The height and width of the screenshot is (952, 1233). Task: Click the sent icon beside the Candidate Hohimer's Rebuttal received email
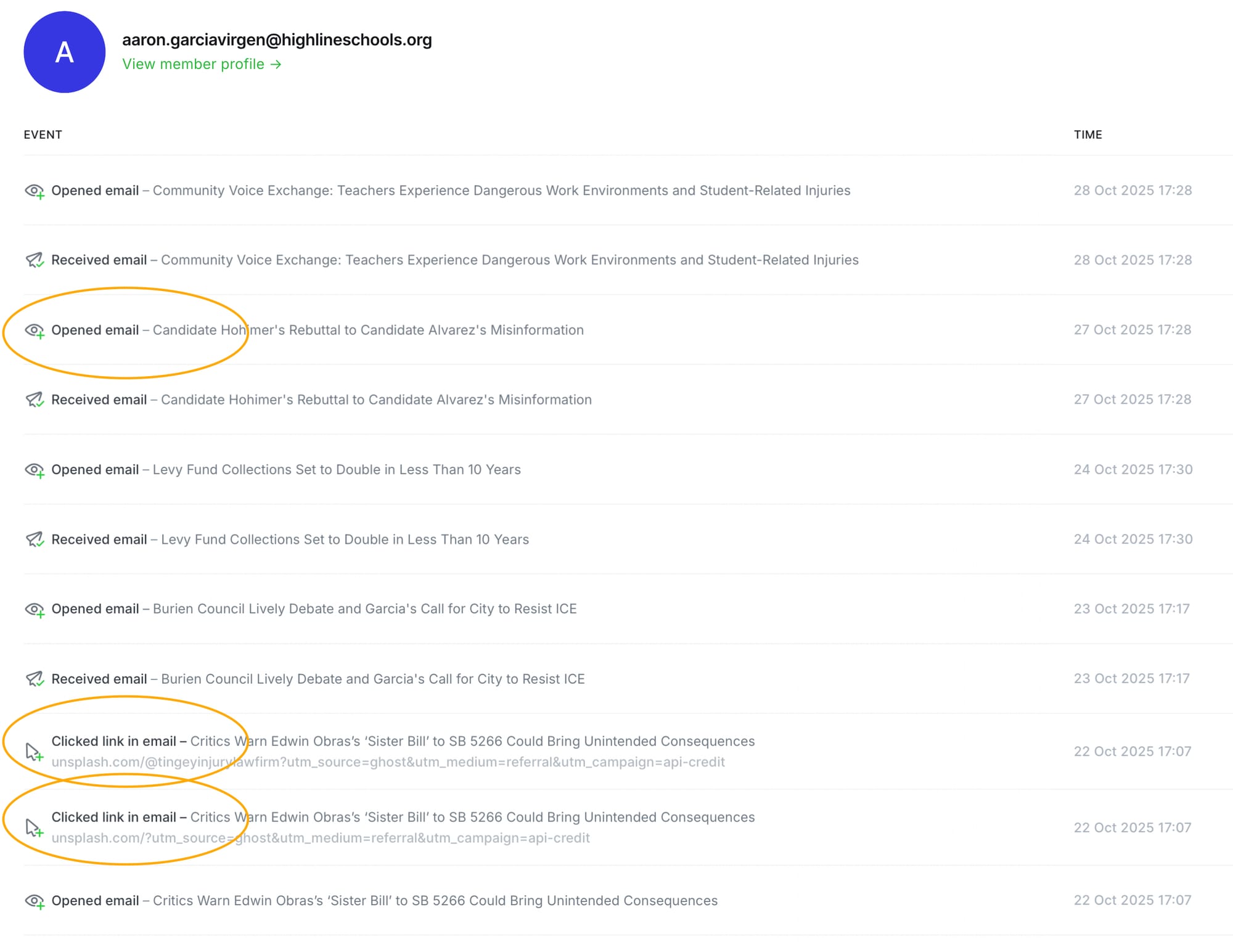click(x=35, y=400)
